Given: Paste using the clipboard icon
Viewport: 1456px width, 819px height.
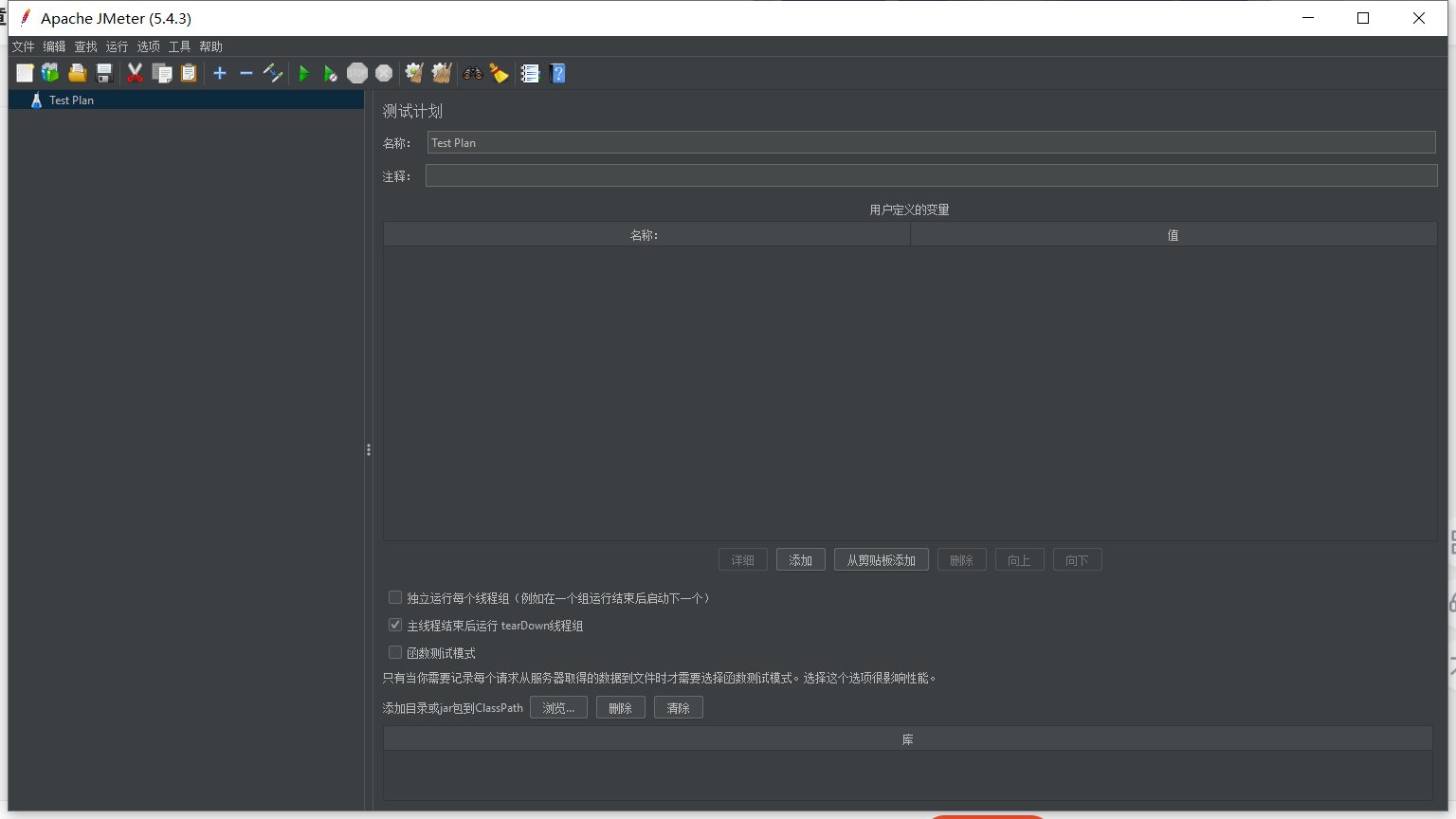Looking at the screenshot, I should point(189,73).
